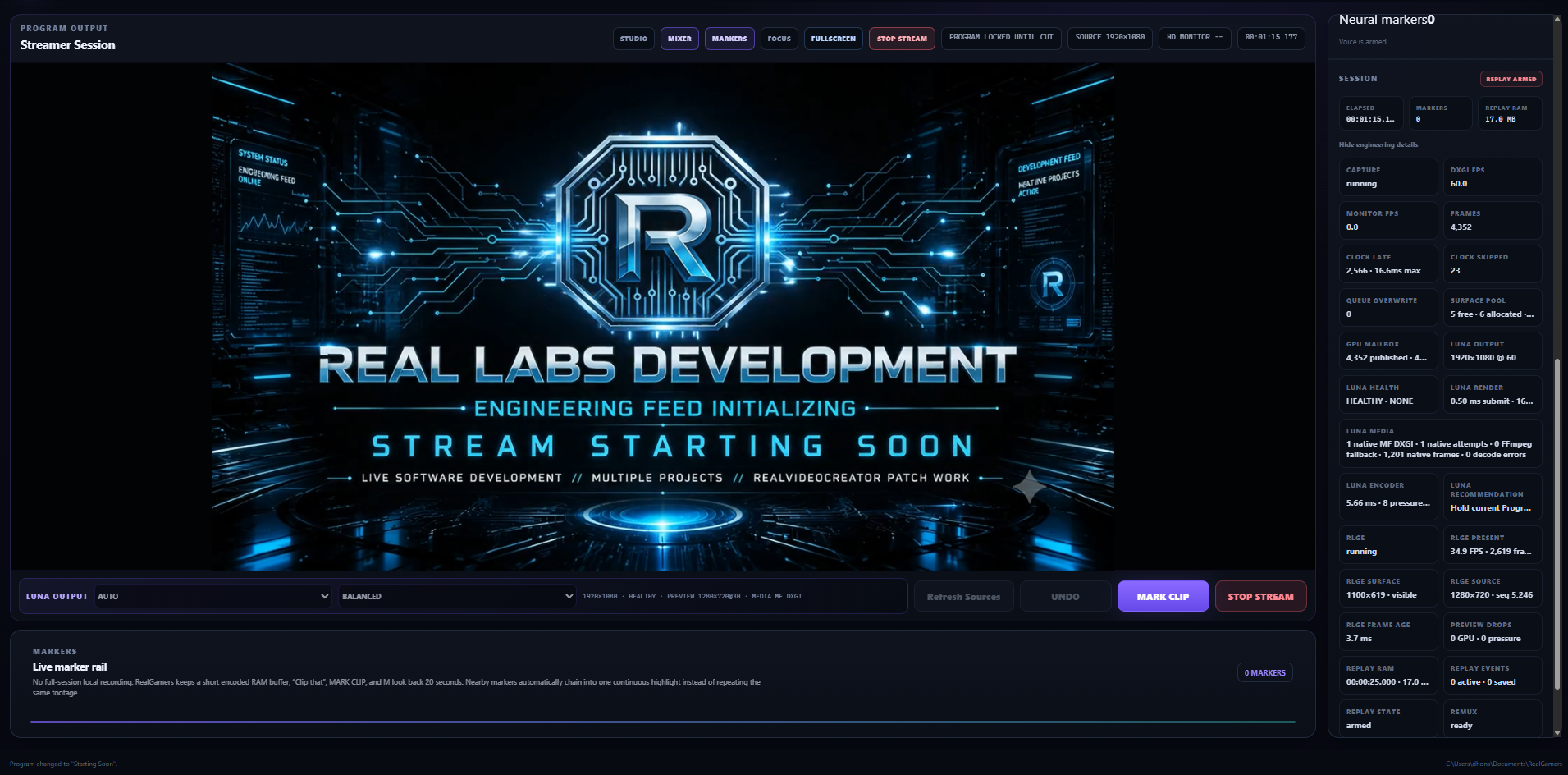
Task: Click the SOURCE 1920×1080 indicator
Action: coord(1109,38)
